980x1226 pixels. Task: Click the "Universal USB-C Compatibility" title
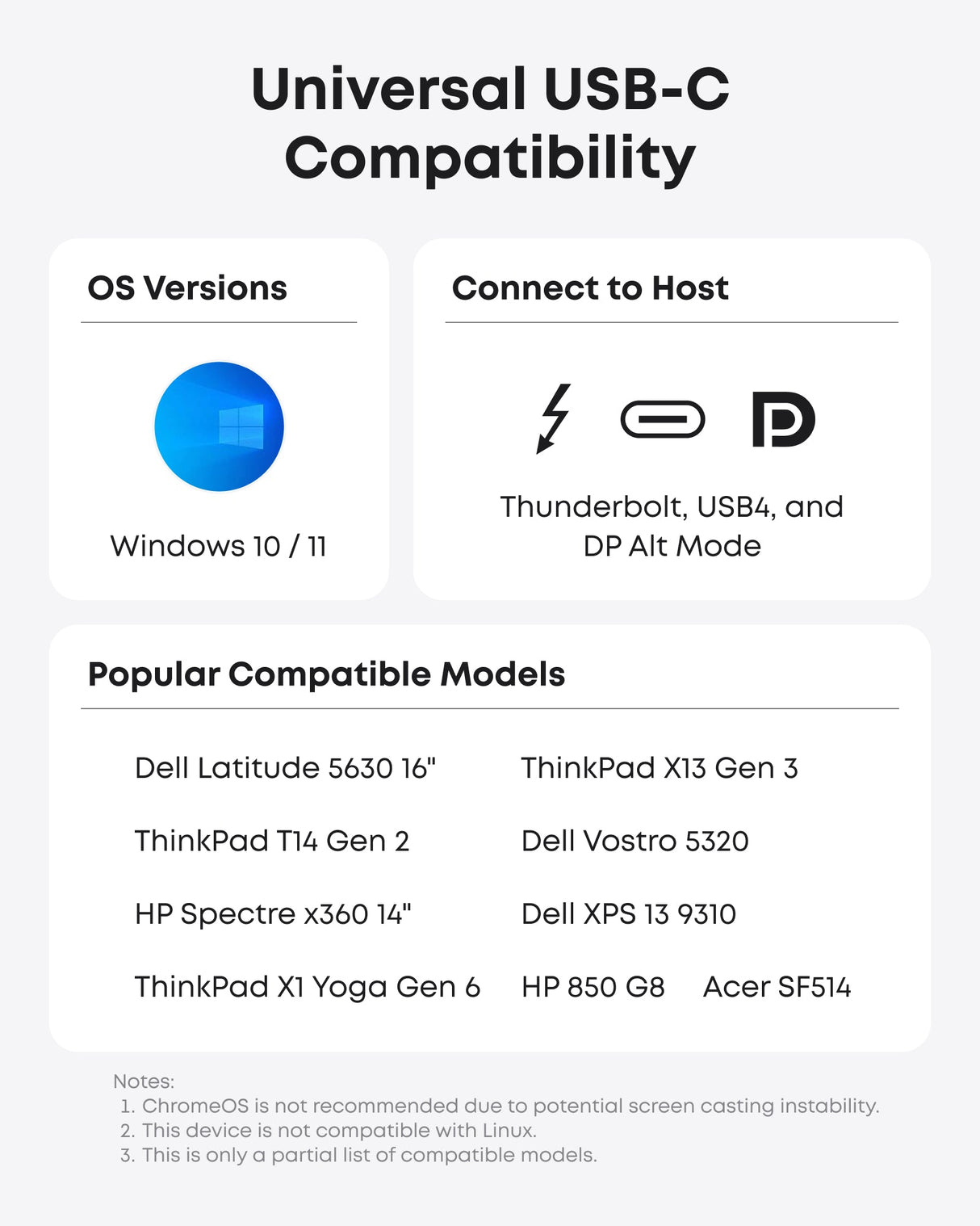click(x=490, y=123)
